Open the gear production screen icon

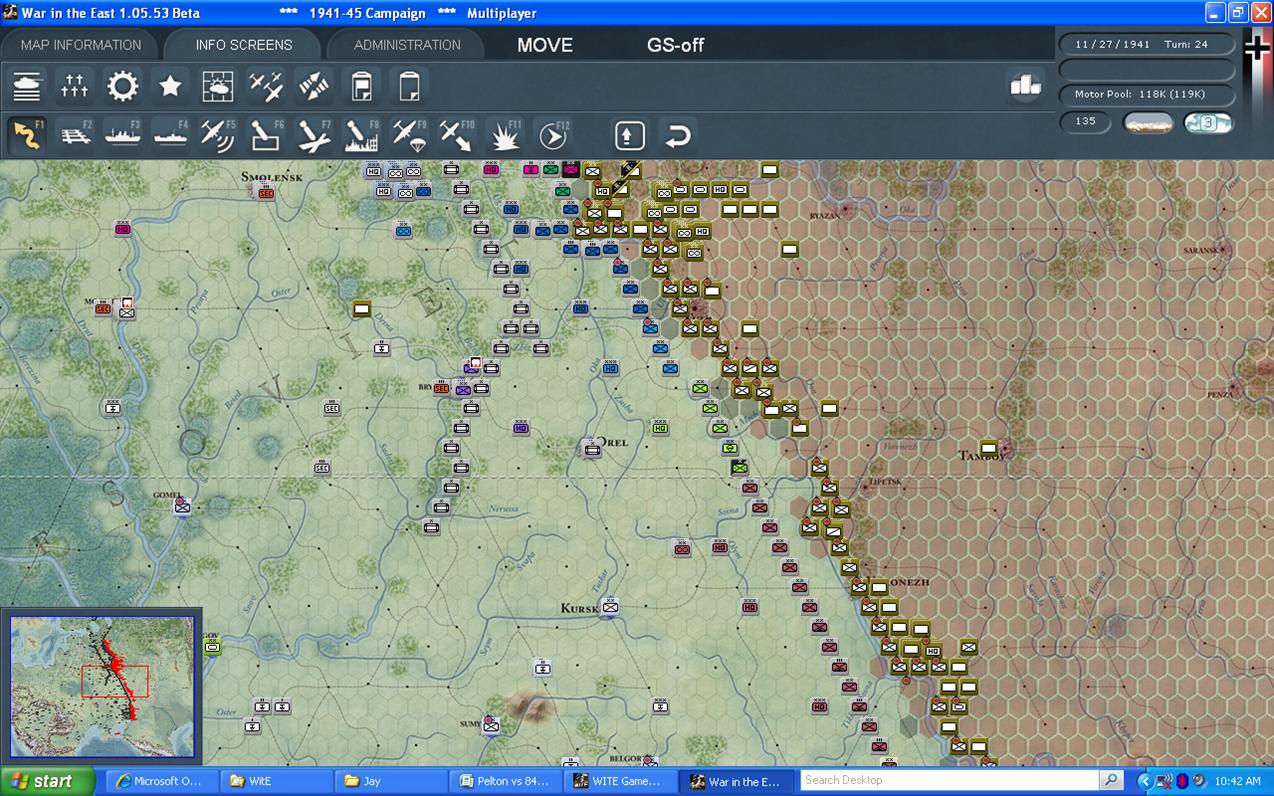click(x=123, y=87)
